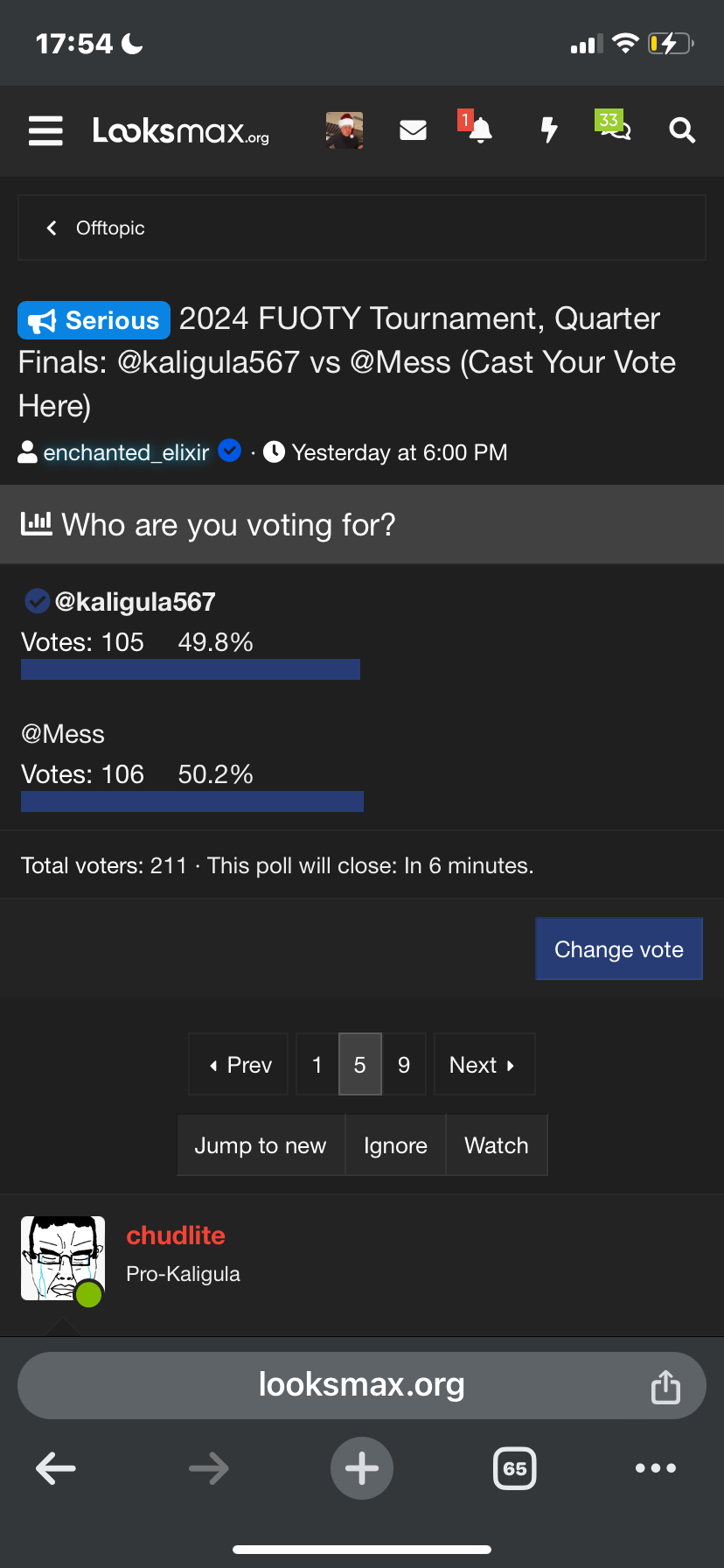Tap the search magnifier icon
This screenshot has height=1568, width=724.
click(x=682, y=131)
